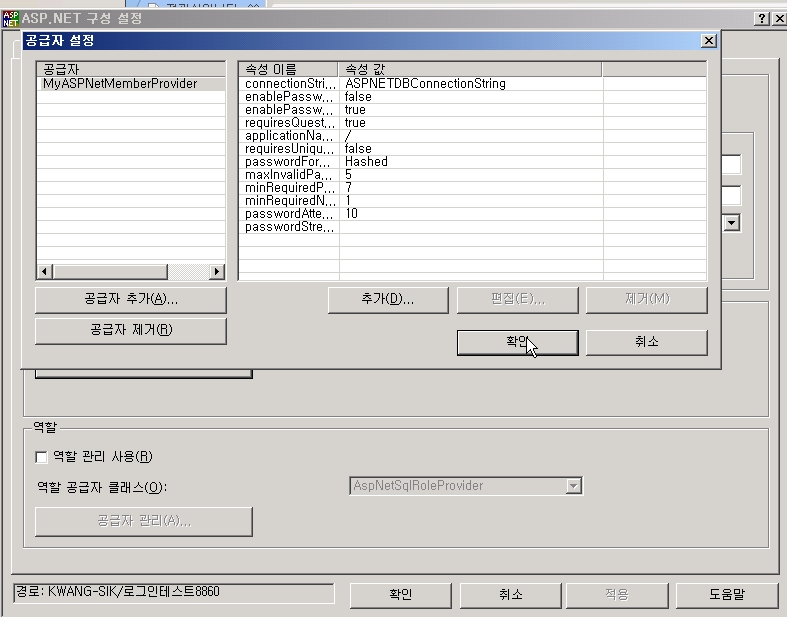Select the passwordFor... property row
The image size is (787, 617).
coord(472,162)
